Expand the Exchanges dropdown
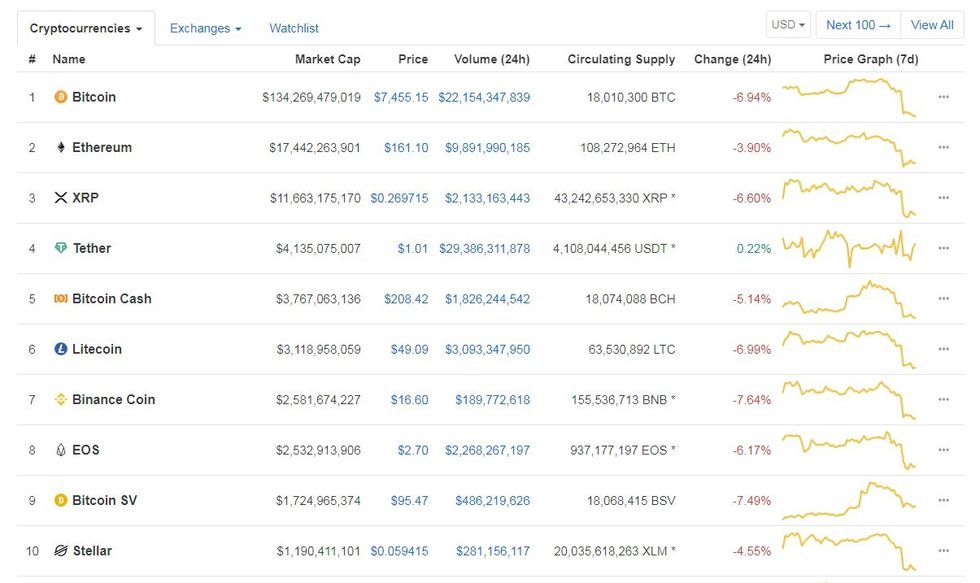 205,28
